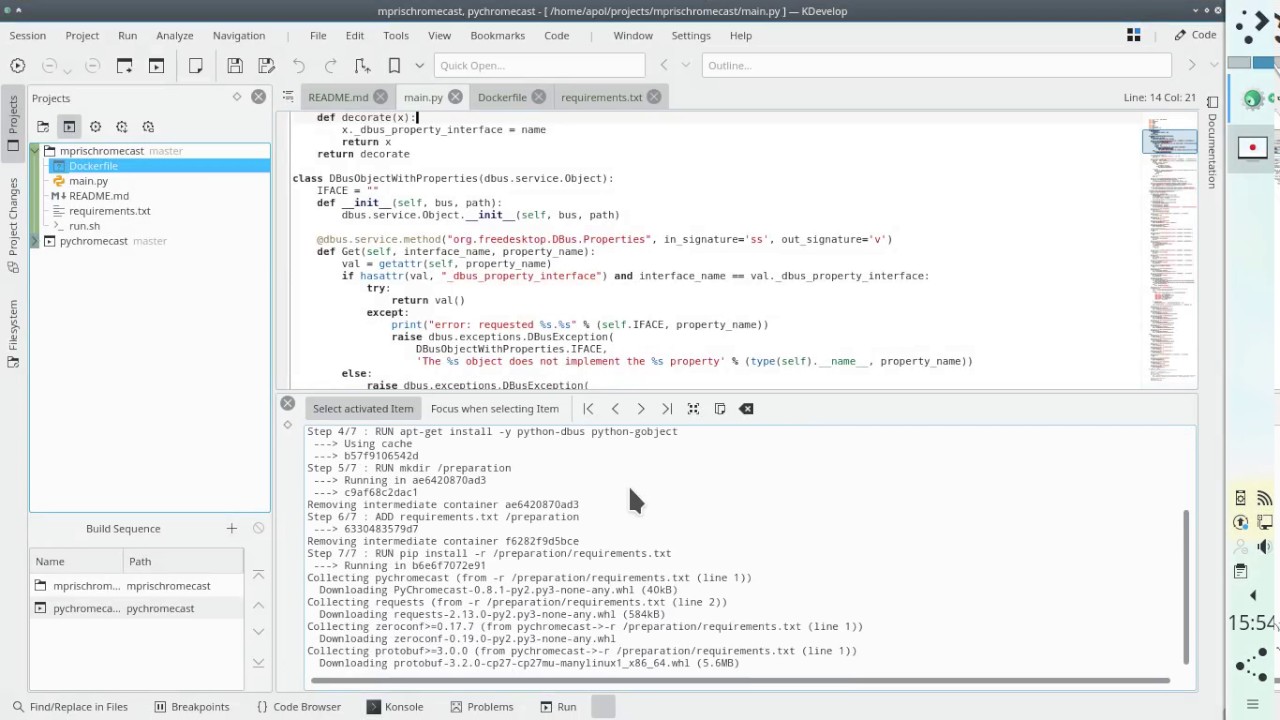Close the output tool view
Image resolution: width=1280 pixels, height=720 pixels.
click(x=288, y=403)
